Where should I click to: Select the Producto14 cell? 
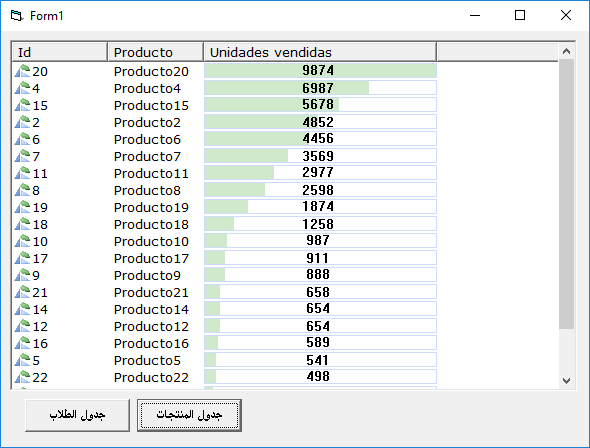pyautogui.click(x=151, y=309)
